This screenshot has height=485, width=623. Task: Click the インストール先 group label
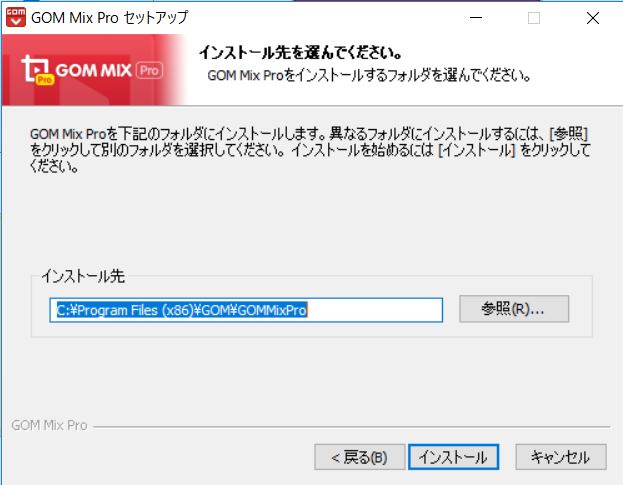(x=83, y=276)
